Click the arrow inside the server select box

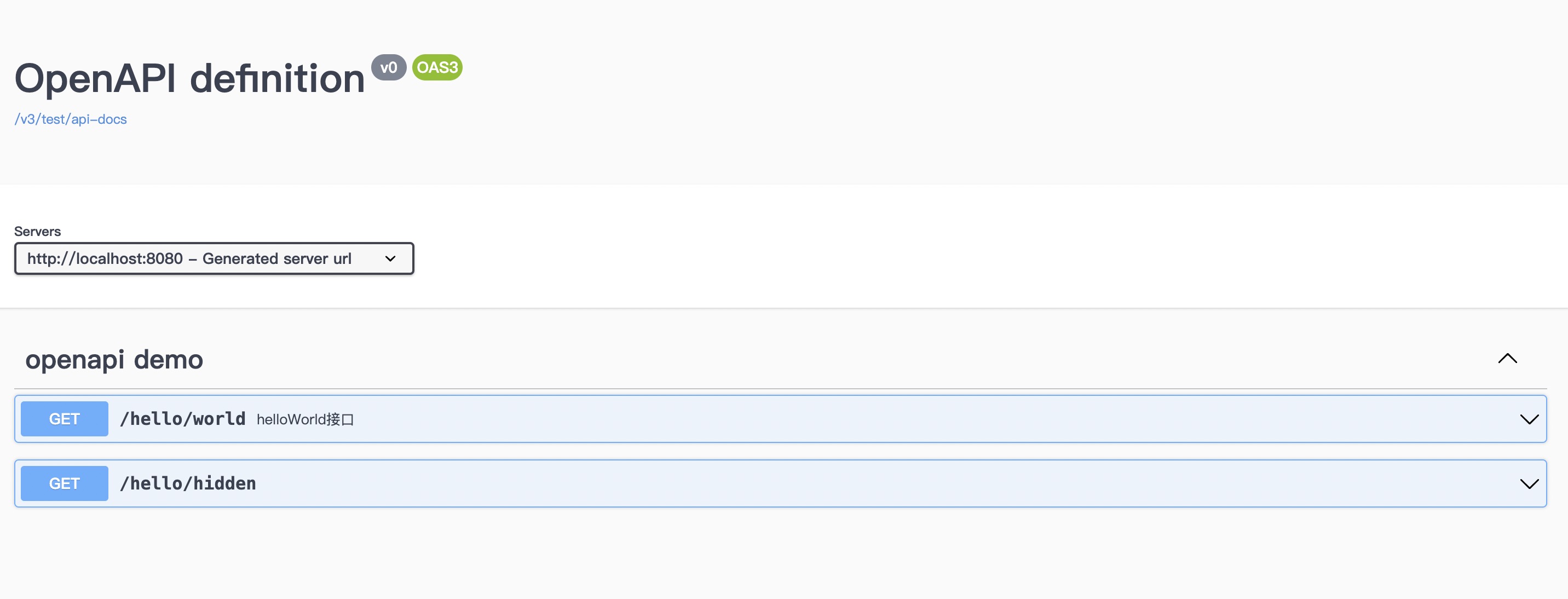point(390,259)
